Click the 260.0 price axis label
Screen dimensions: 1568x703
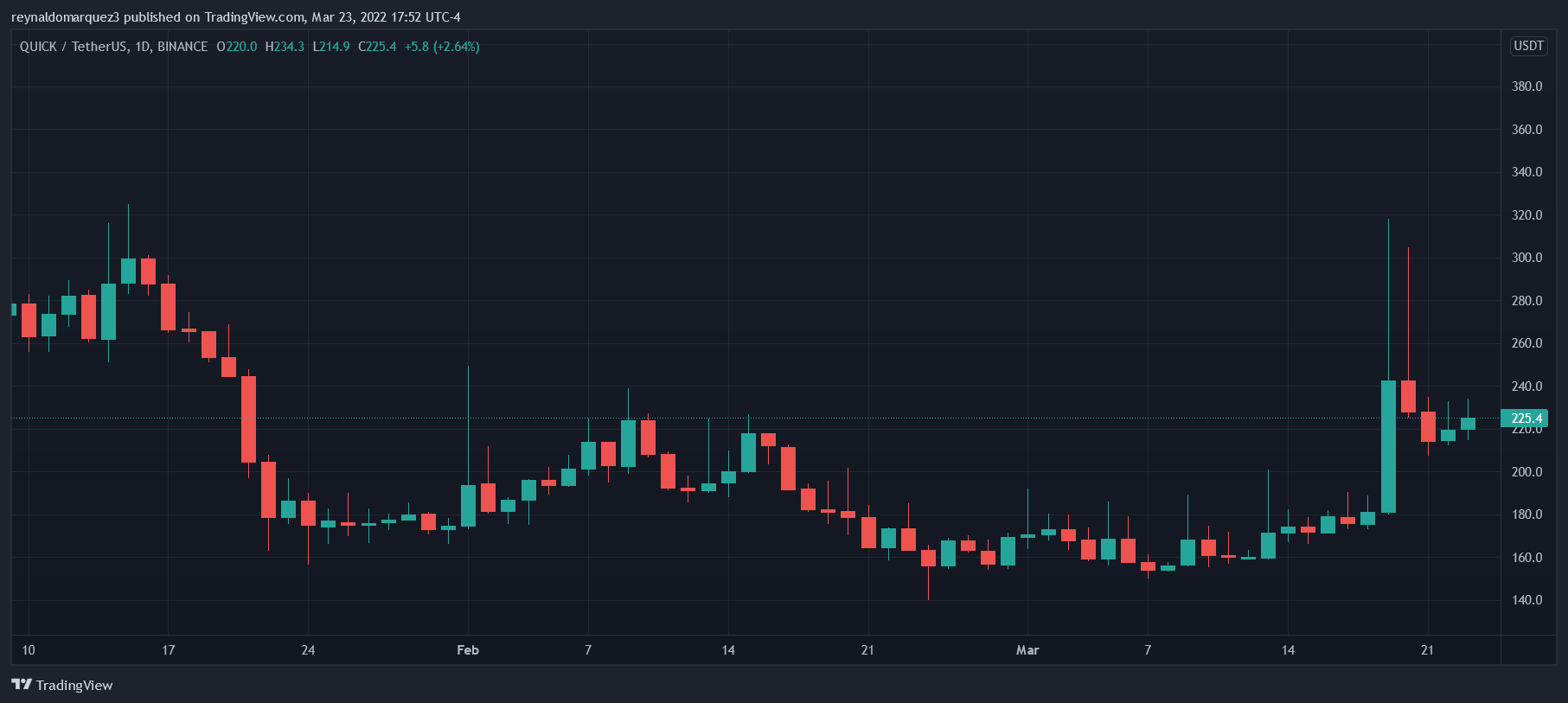[1526, 343]
